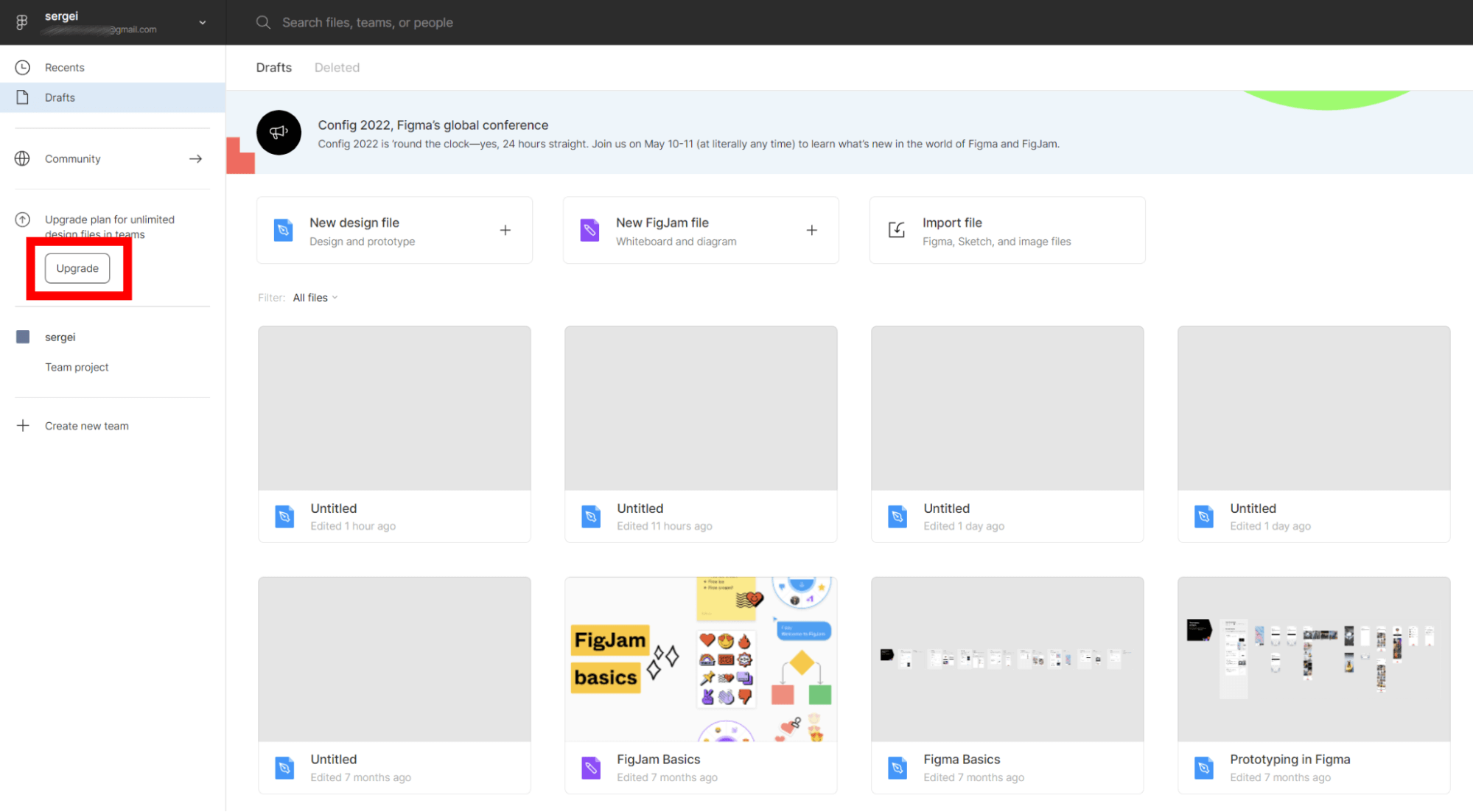Viewport: 1473px width, 812px height.
Task: Expand the sergei team section
Action: [60, 337]
